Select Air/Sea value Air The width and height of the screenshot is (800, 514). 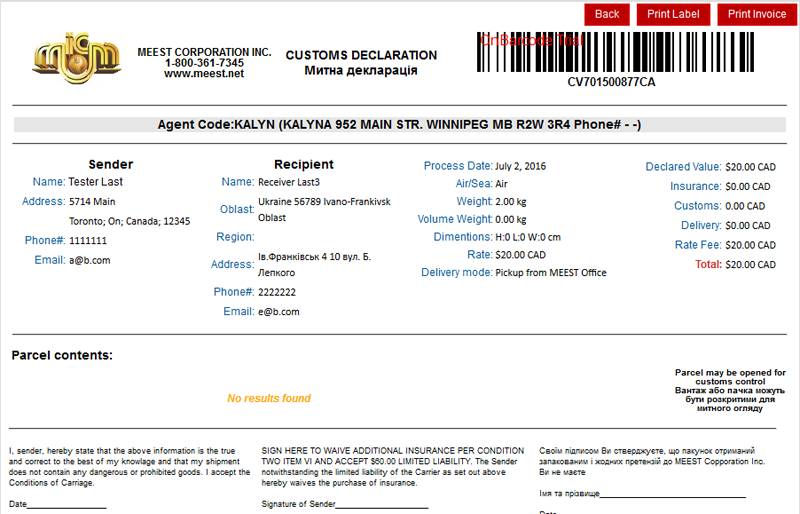click(502, 184)
